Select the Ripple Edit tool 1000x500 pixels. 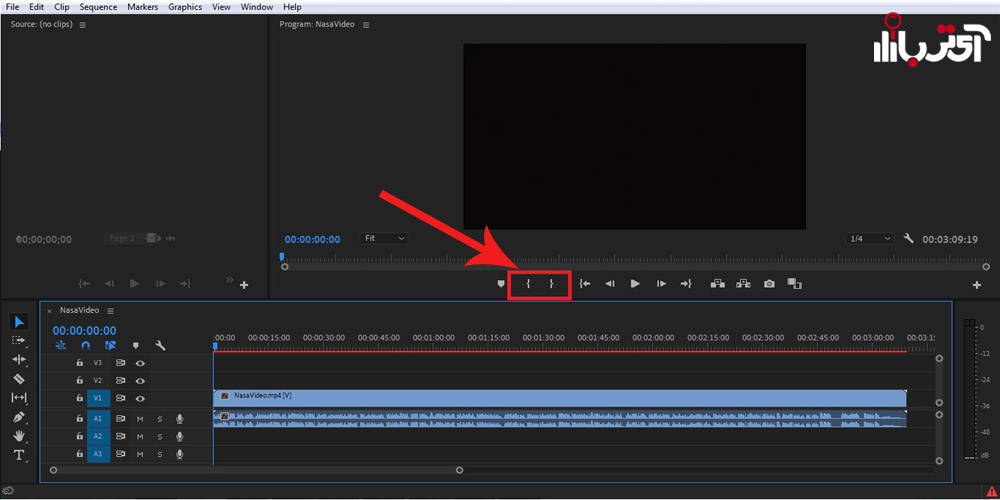click(18, 360)
